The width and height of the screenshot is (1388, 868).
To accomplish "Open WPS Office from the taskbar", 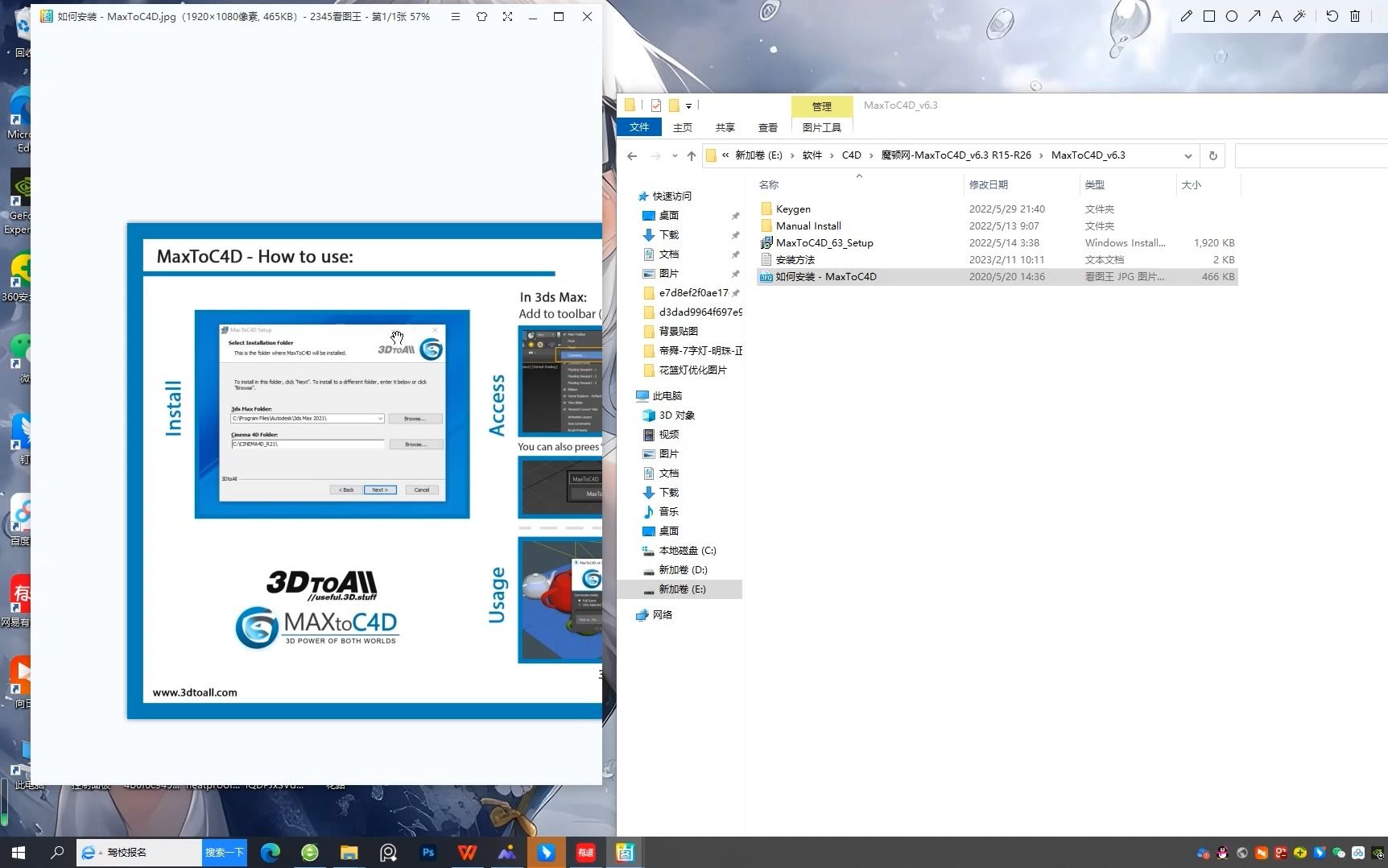I will (x=468, y=852).
